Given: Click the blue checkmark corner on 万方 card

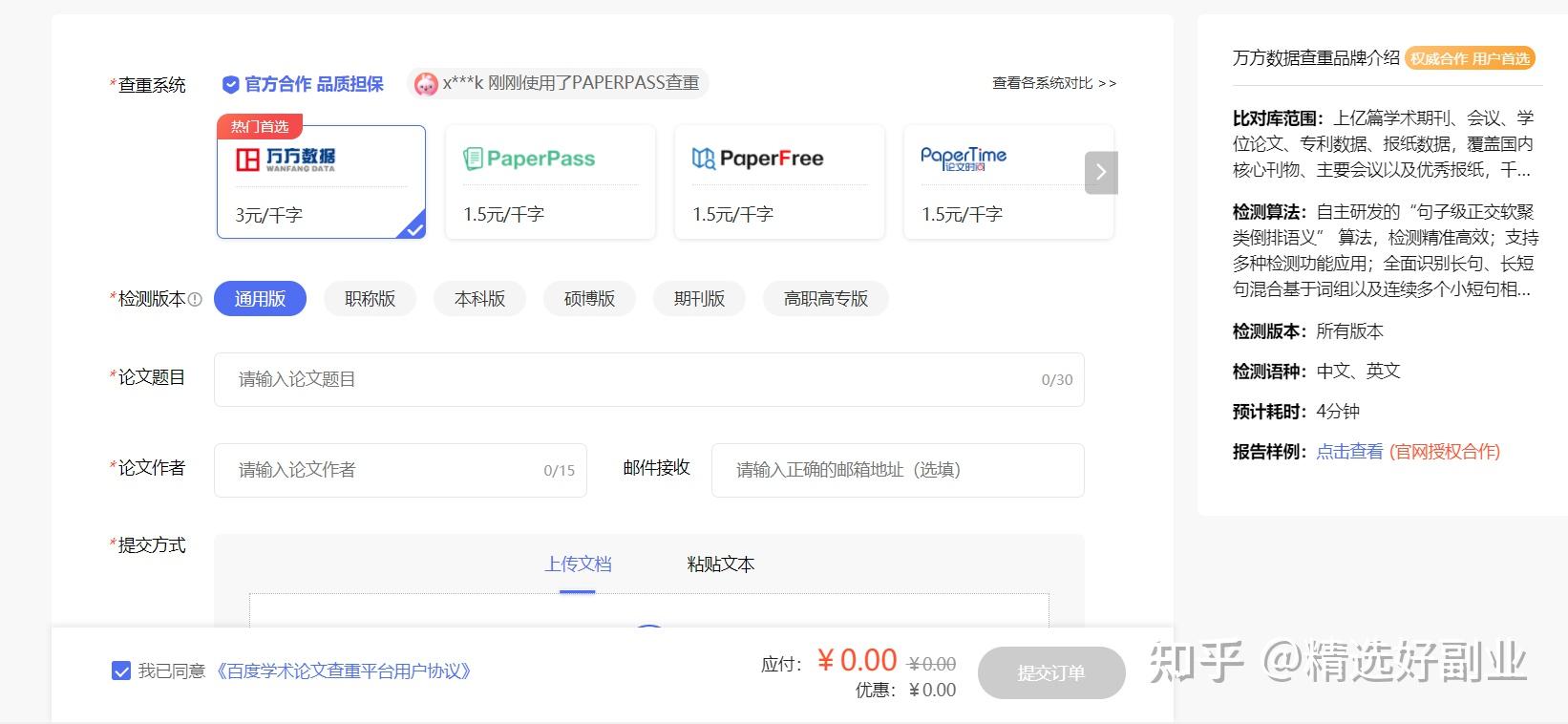Looking at the screenshot, I should click(x=413, y=226).
